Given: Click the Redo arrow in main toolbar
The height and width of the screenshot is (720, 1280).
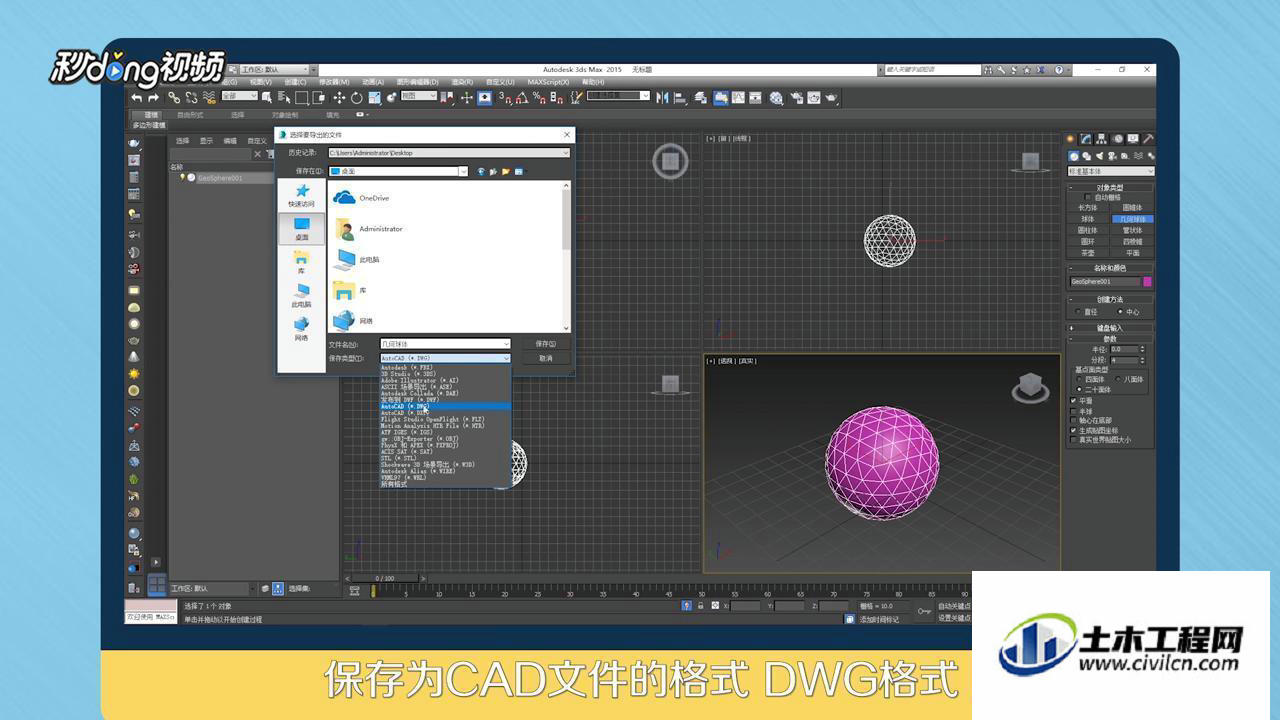Looking at the screenshot, I should [153, 97].
